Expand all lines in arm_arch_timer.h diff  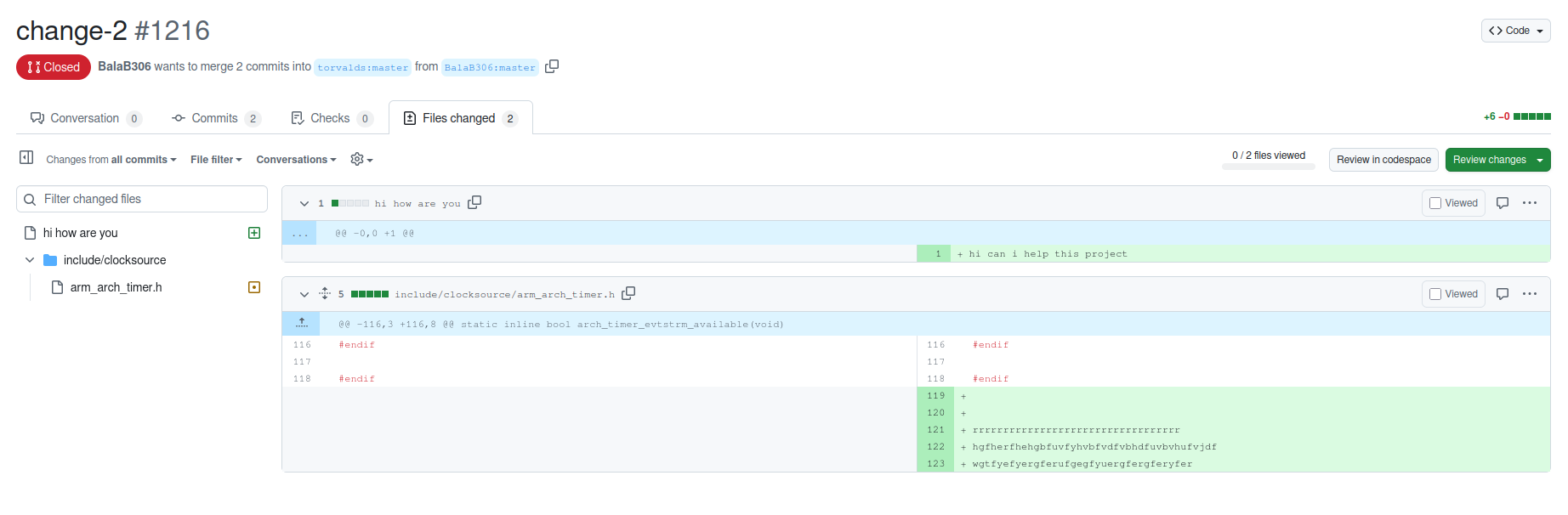click(325, 293)
